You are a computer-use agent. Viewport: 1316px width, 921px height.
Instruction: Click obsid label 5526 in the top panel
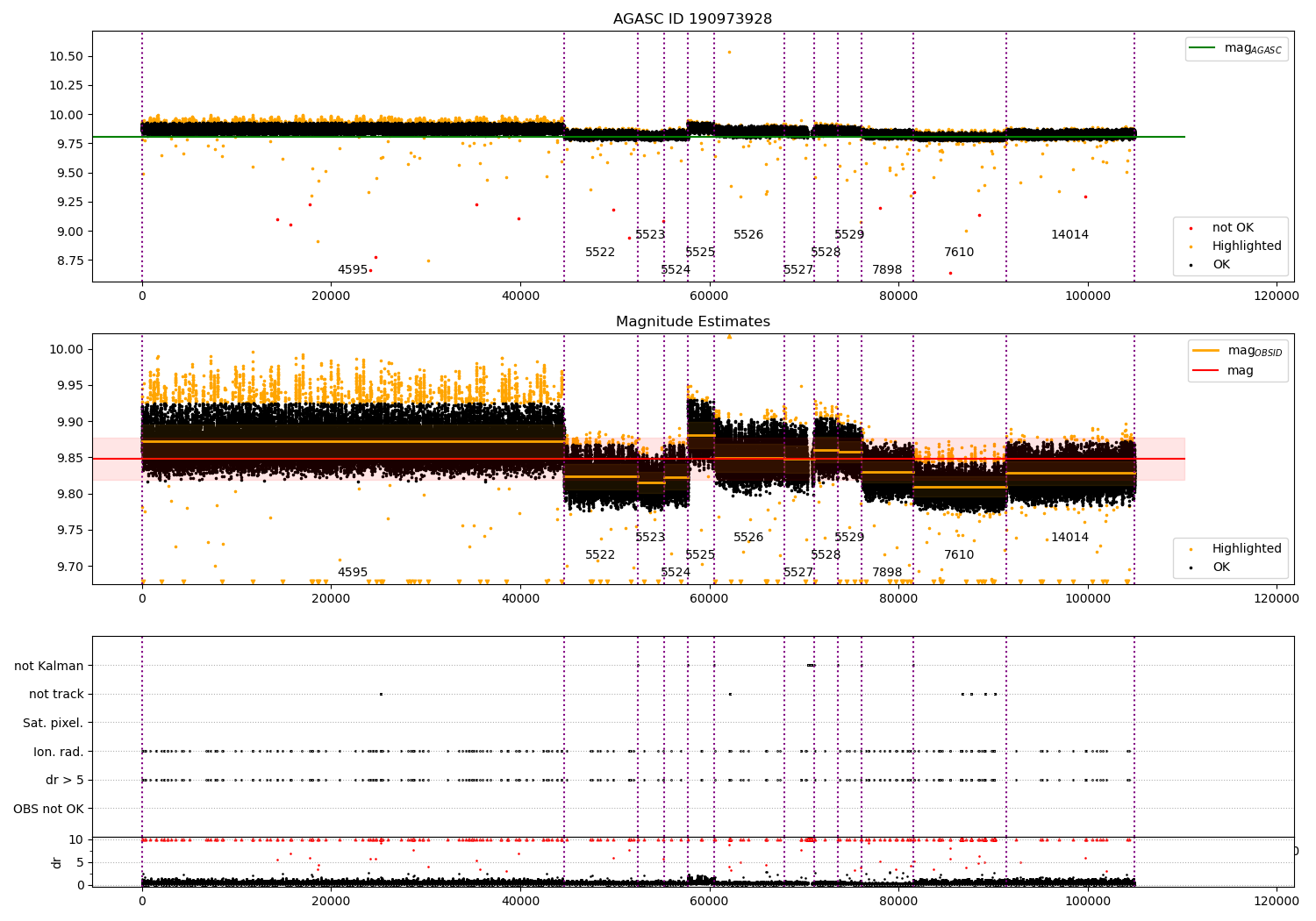click(x=748, y=234)
